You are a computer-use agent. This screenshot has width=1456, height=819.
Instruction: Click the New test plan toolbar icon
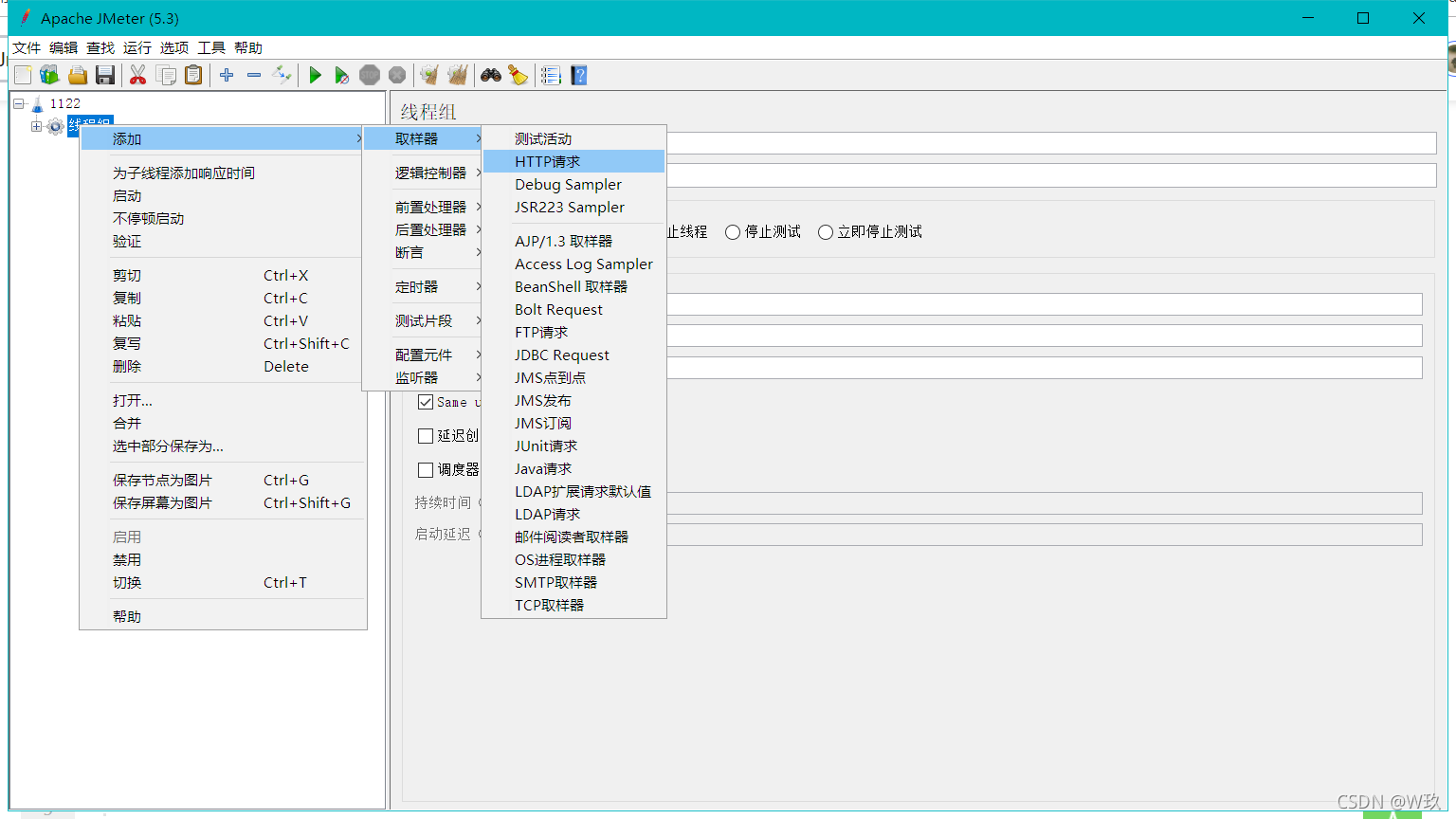(23, 75)
